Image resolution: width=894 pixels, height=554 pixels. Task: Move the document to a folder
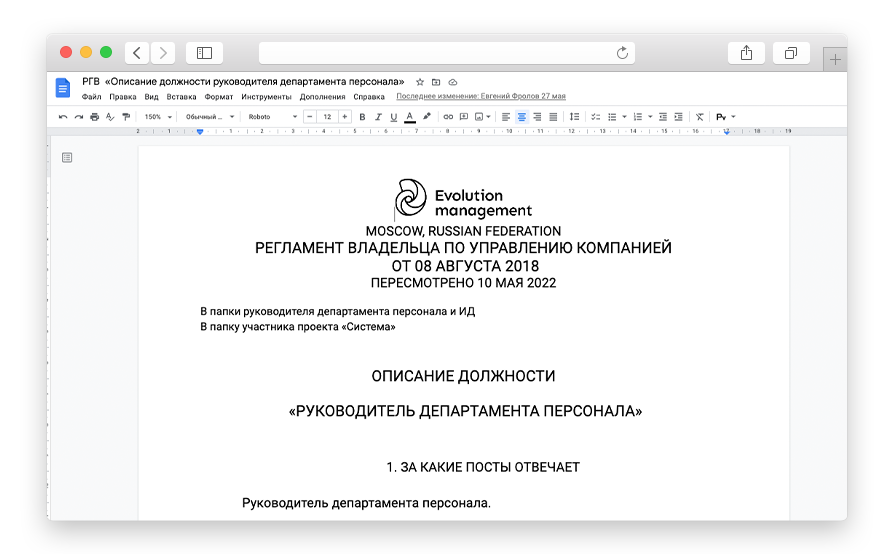click(436, 82)
